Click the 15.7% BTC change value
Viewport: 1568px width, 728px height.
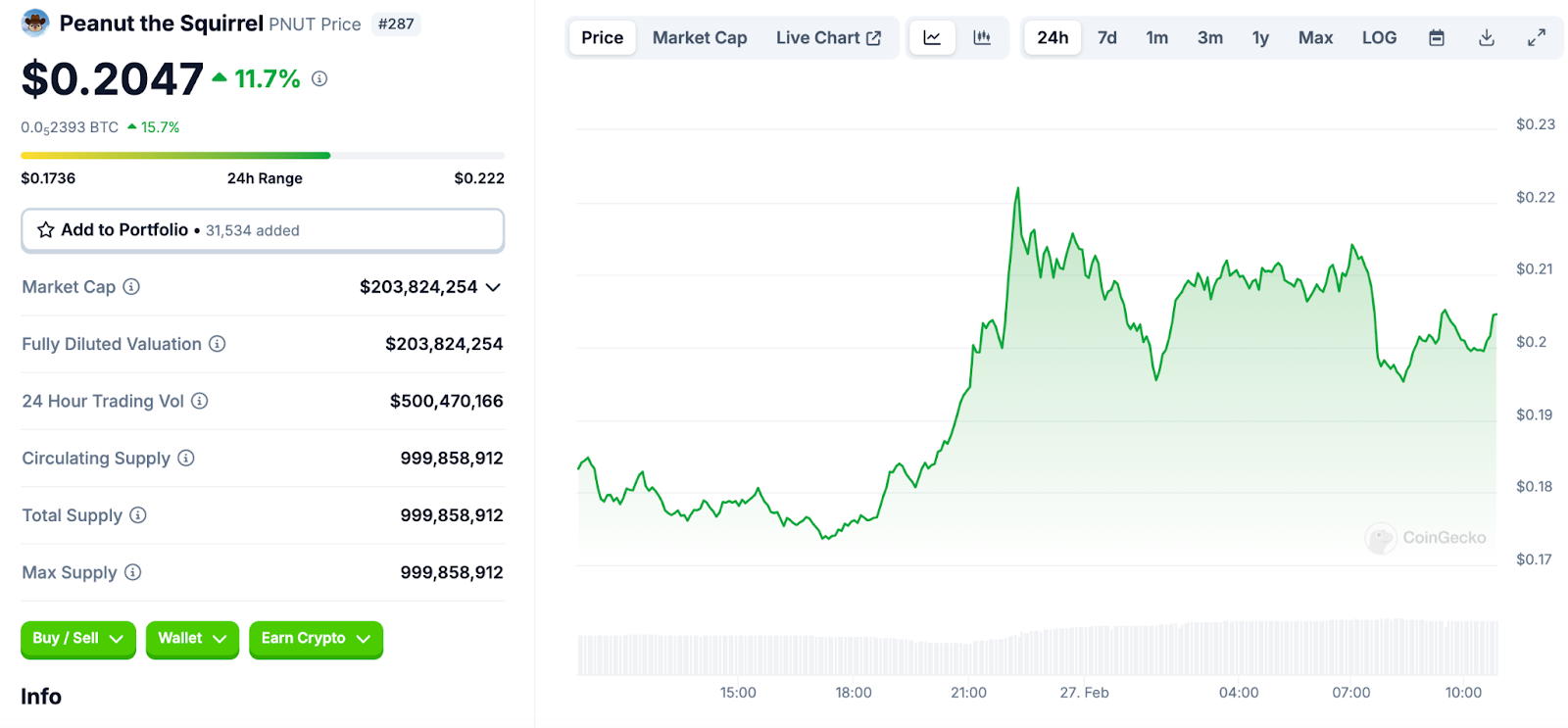[160, 127]
